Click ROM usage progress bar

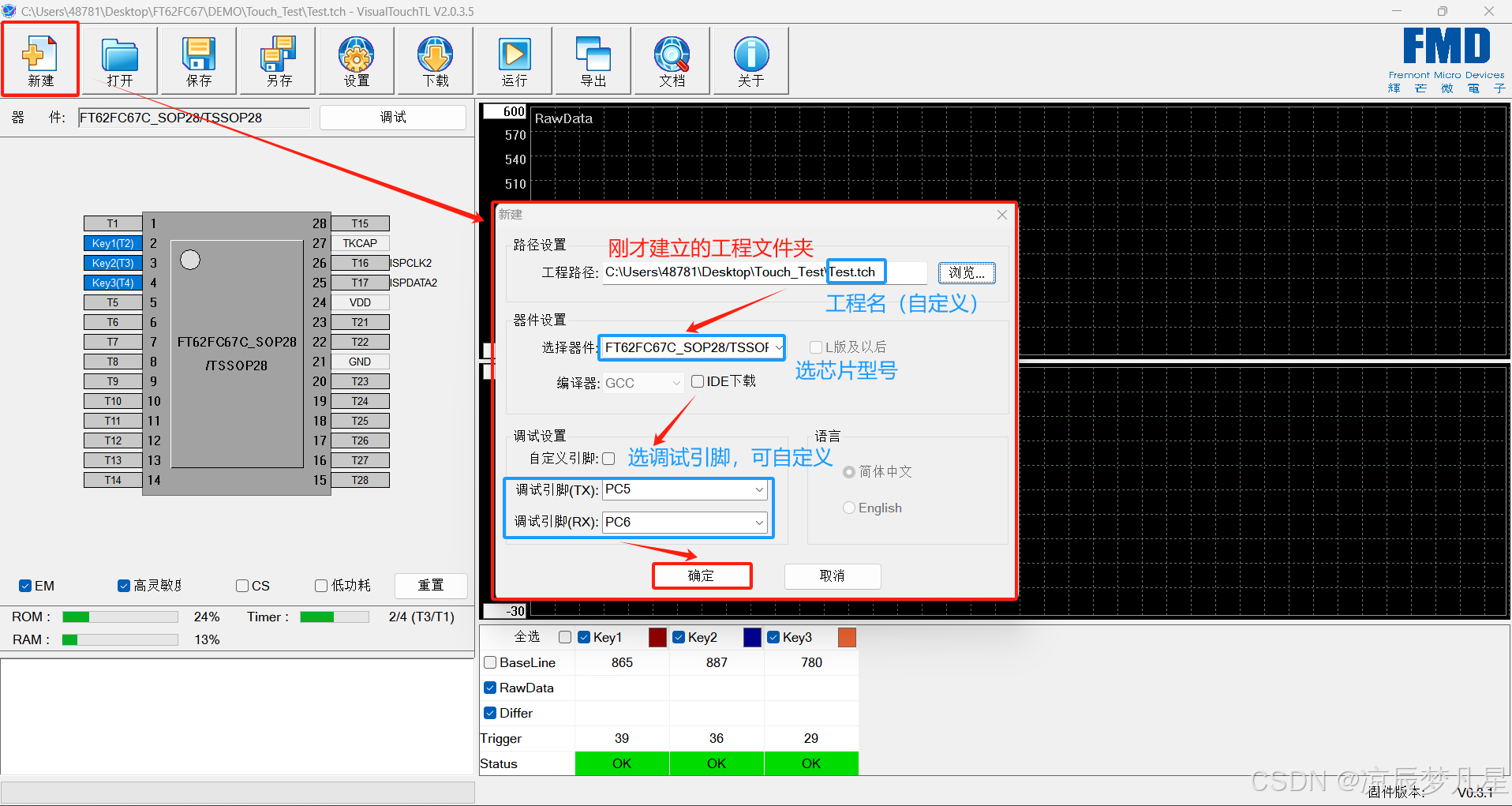point(120,617)
